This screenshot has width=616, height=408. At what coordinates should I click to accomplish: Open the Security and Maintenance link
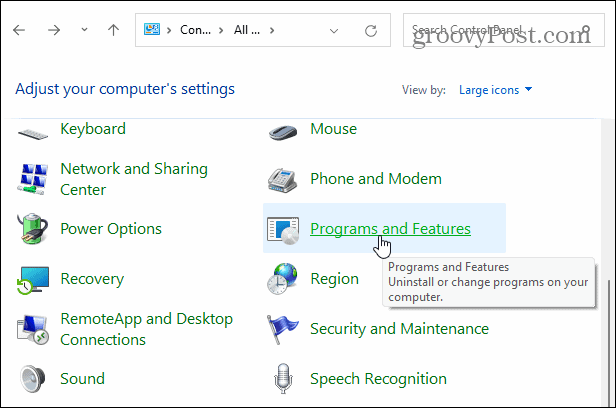tap(400, 329)
